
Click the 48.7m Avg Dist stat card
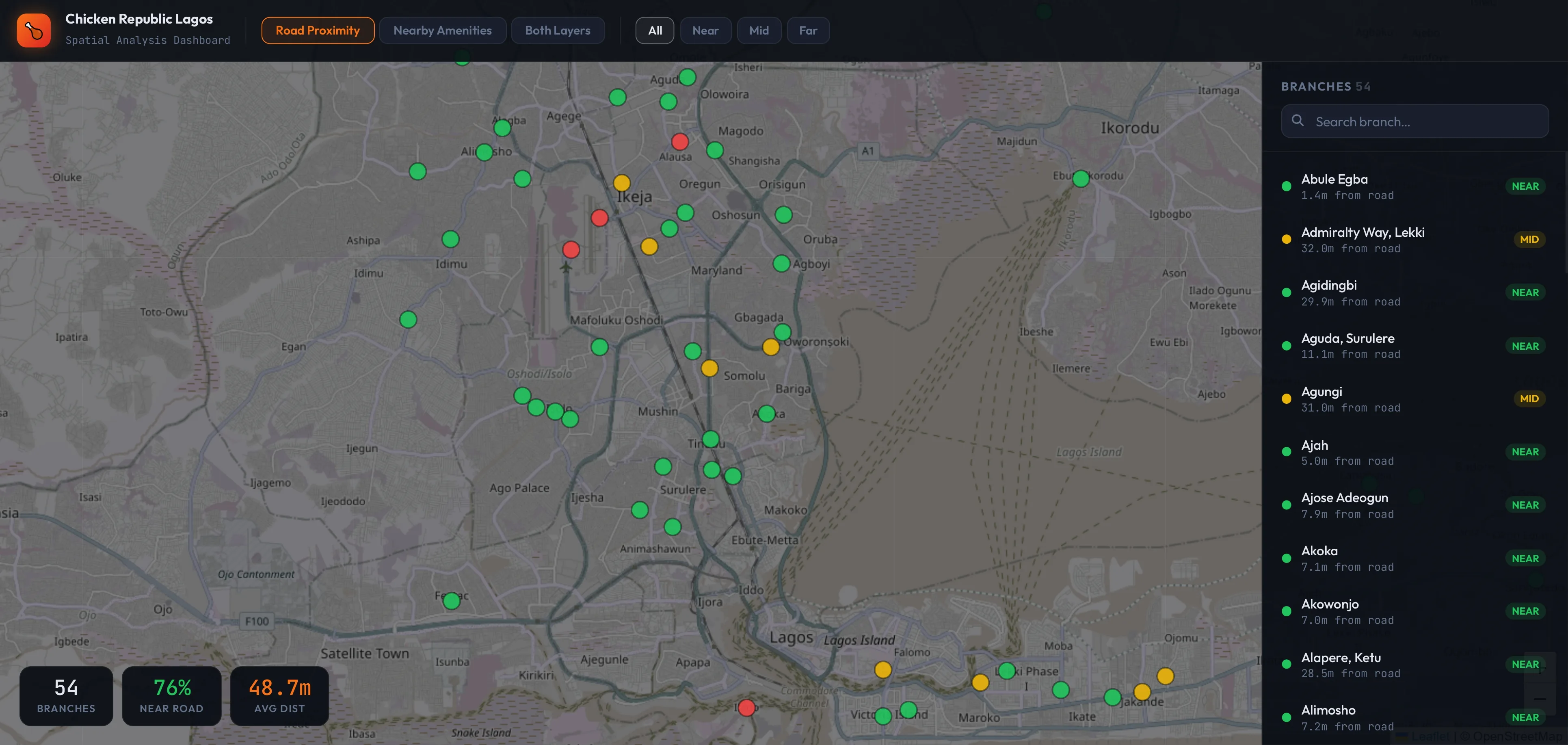click(x=280, y=696)
